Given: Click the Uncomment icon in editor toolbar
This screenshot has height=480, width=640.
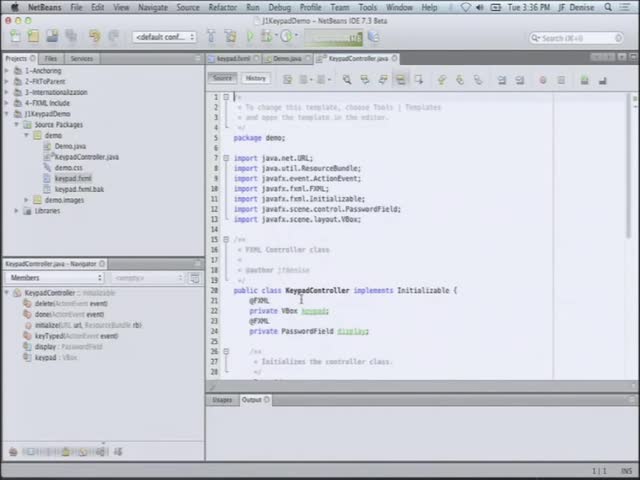Looking at the screenshot, I should 602,81.
